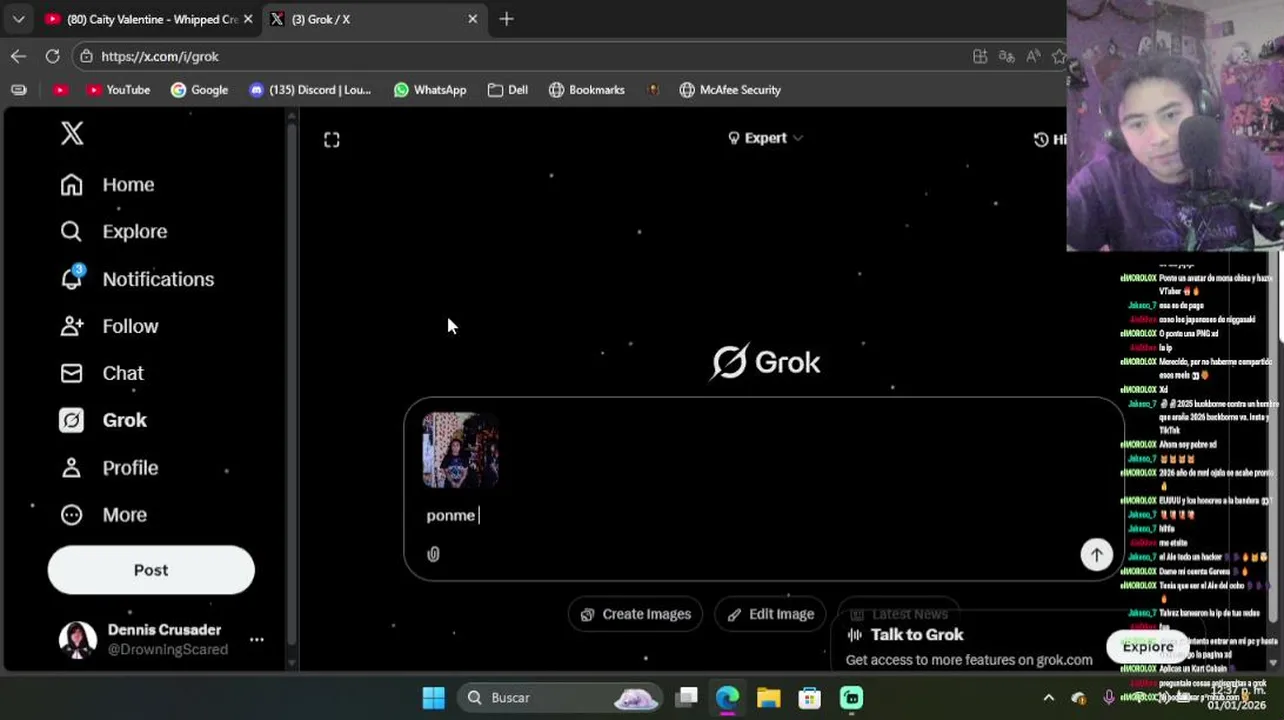
Task: Toggle Grok fullscreen expand icon
Action: coord(332,140)
